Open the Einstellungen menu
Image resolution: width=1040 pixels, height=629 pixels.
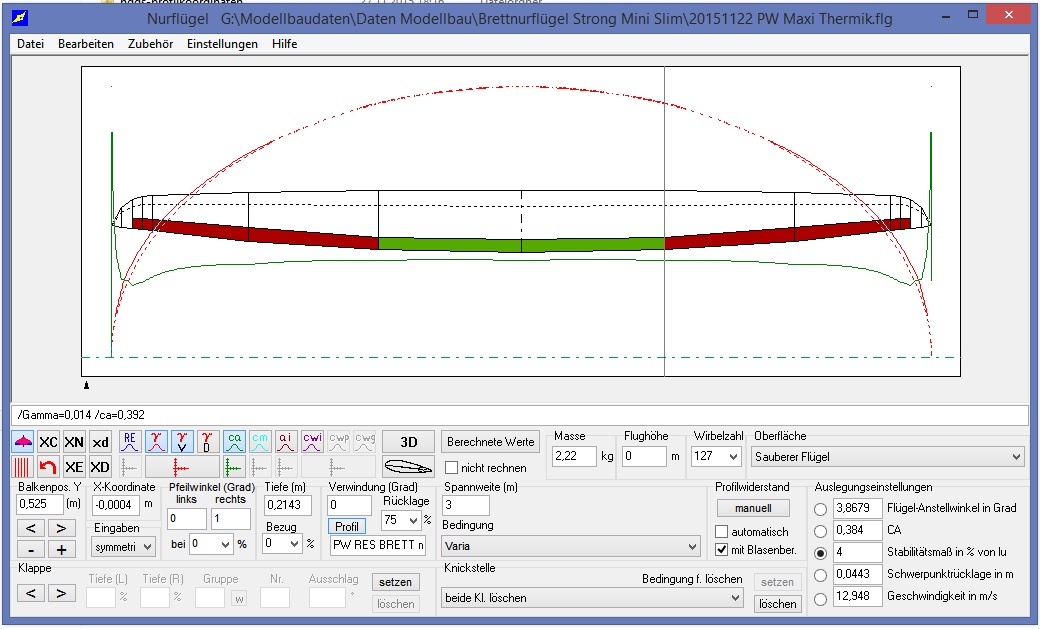222,44
